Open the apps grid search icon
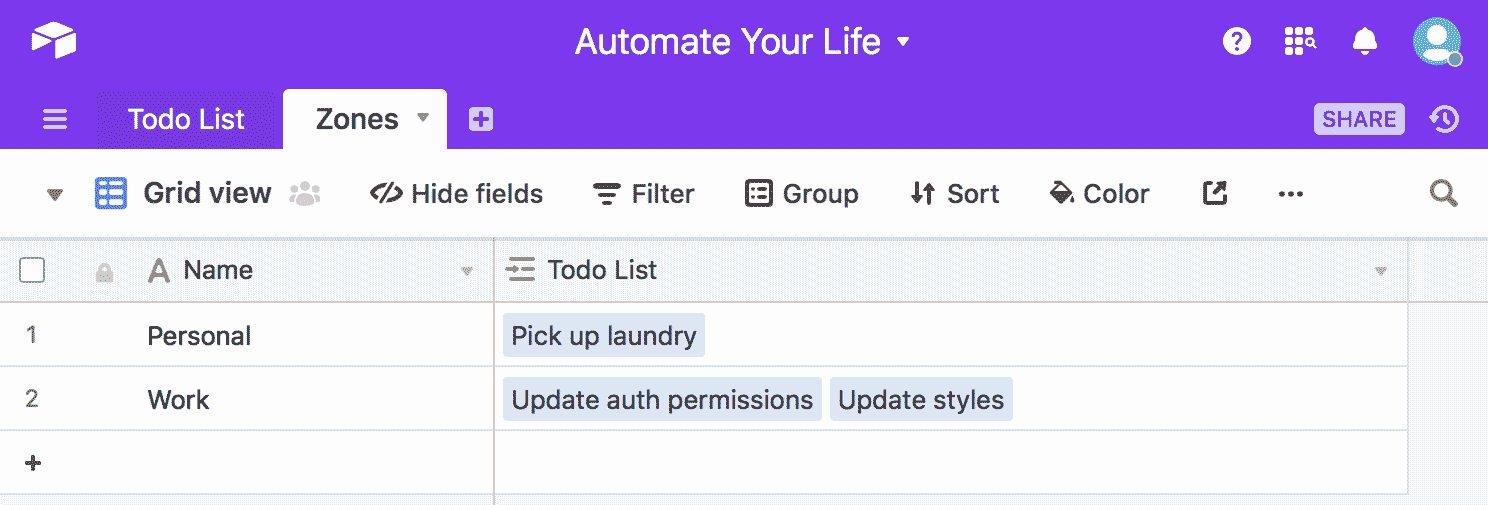 tap(1299, 41)
